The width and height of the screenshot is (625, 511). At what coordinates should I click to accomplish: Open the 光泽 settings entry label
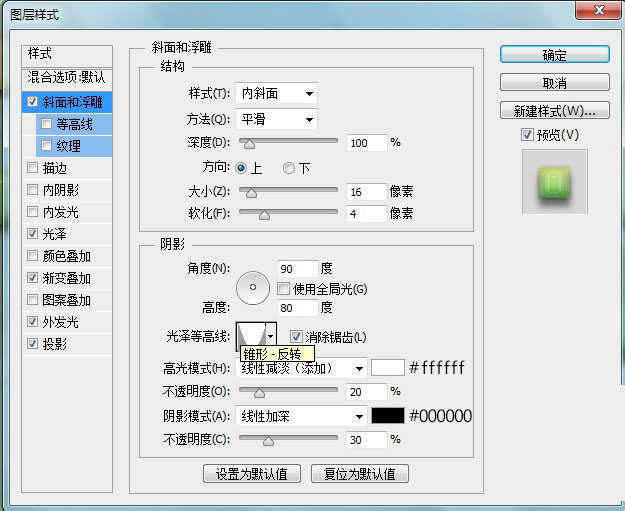tap(55, 234)
